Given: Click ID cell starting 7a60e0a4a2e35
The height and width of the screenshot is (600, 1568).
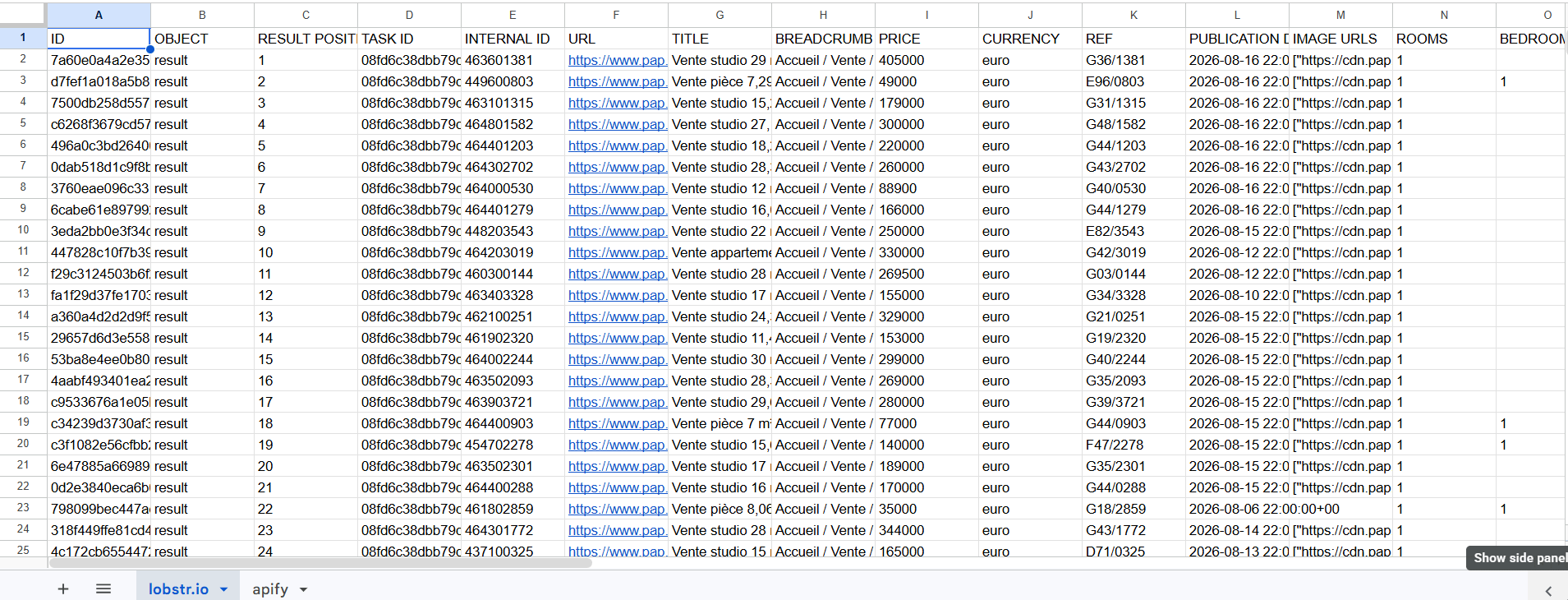Looking at the screenshot, I should 99,60.
